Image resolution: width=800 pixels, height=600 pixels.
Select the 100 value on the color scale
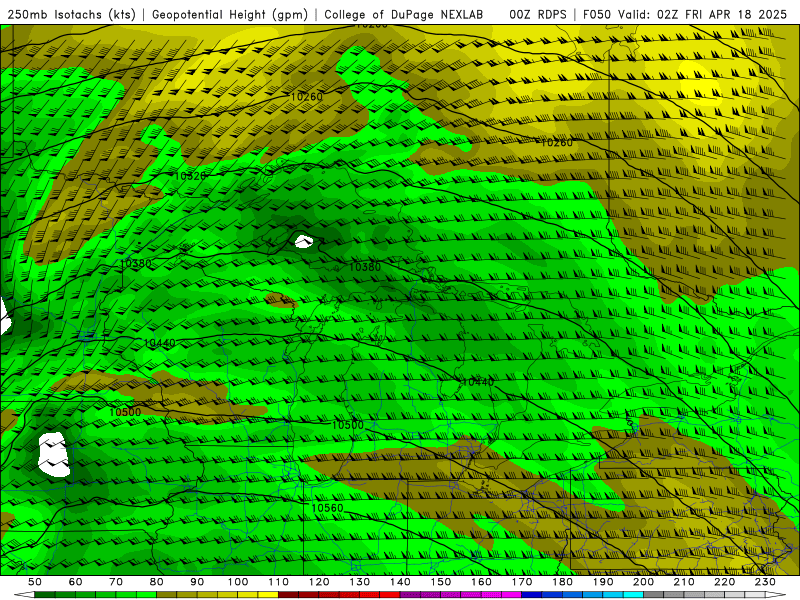[x=238, y=582]
